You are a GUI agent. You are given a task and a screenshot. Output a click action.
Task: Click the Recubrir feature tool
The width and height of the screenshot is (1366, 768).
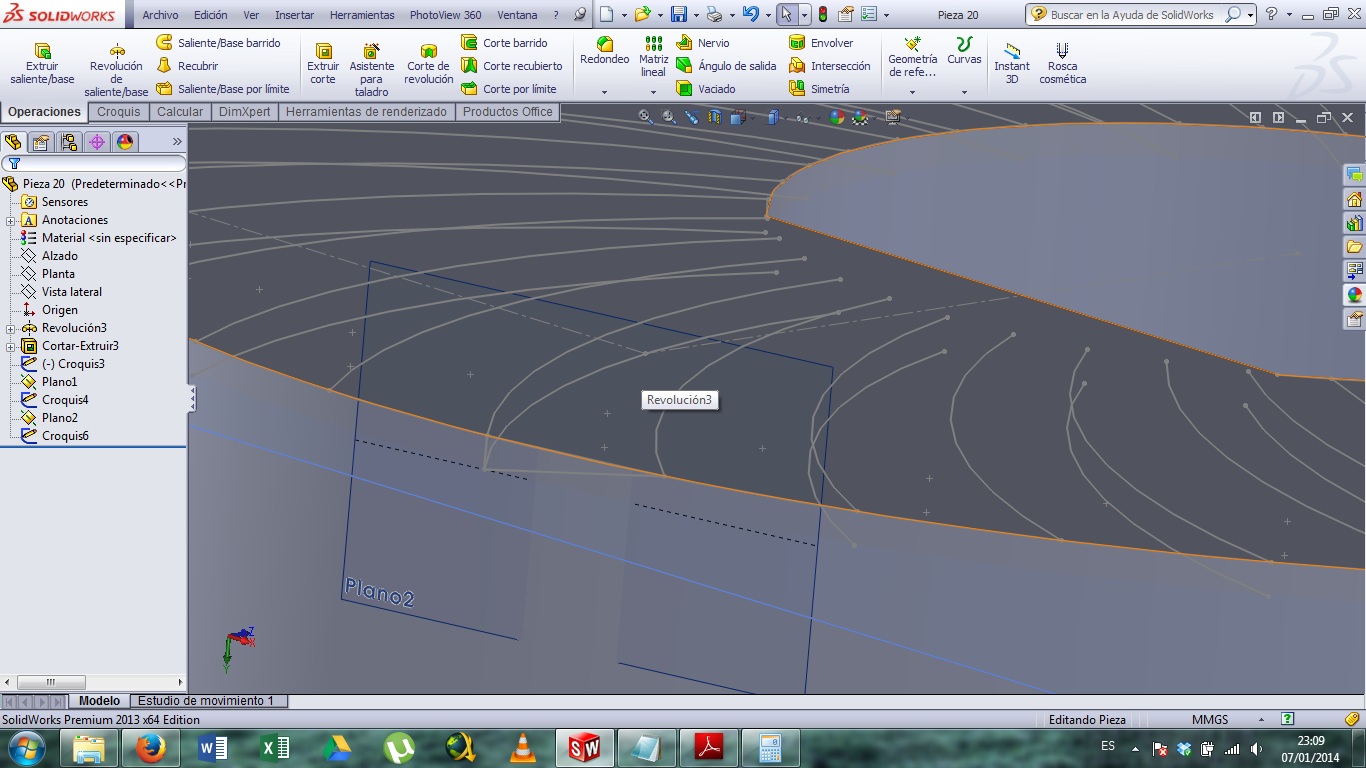(188, 66)
